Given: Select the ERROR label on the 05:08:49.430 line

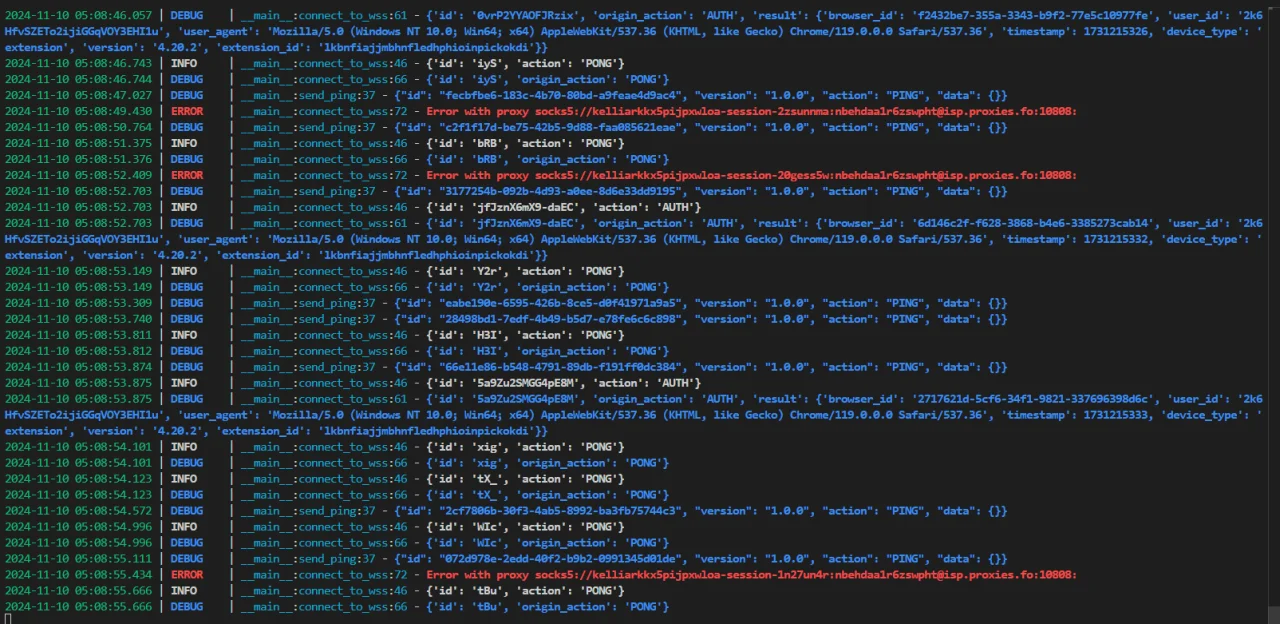Looking at the screenshot, I should 187,111.
